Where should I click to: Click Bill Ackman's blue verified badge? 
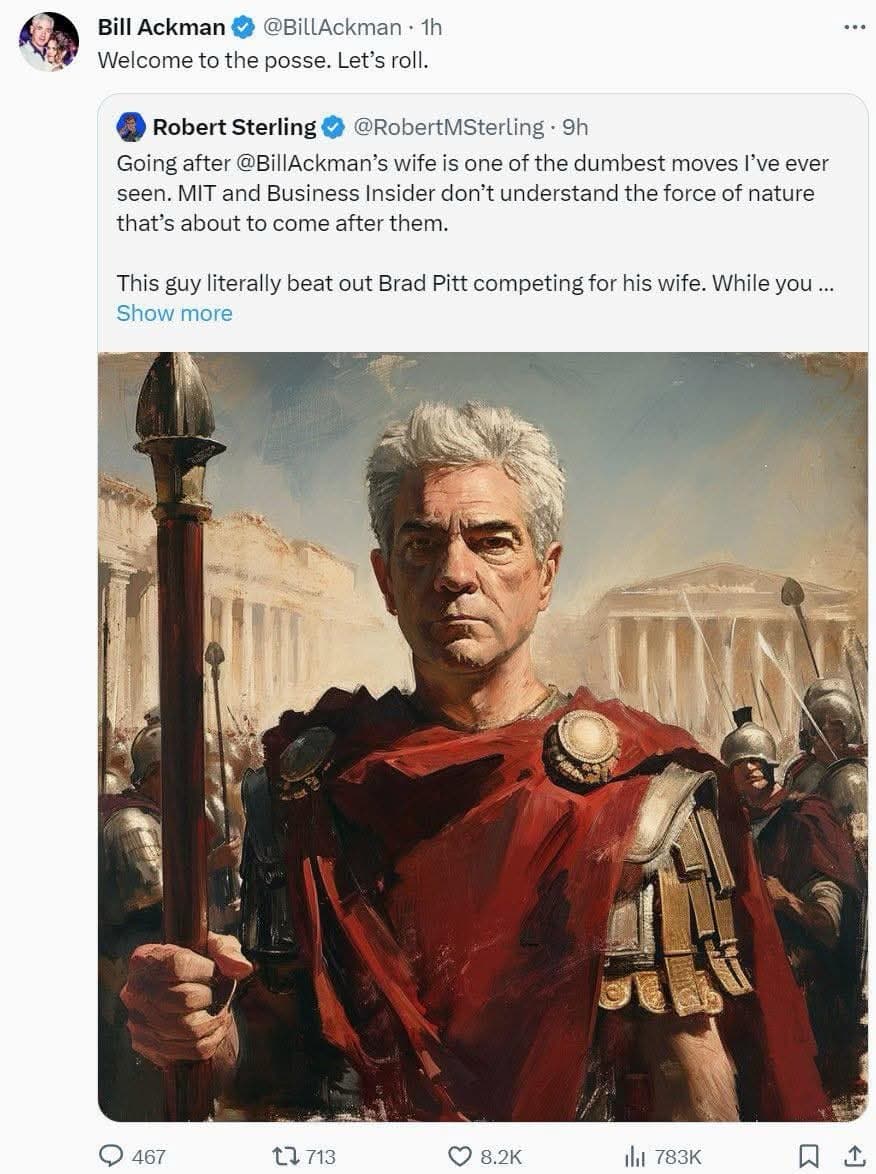coord(243,28)
